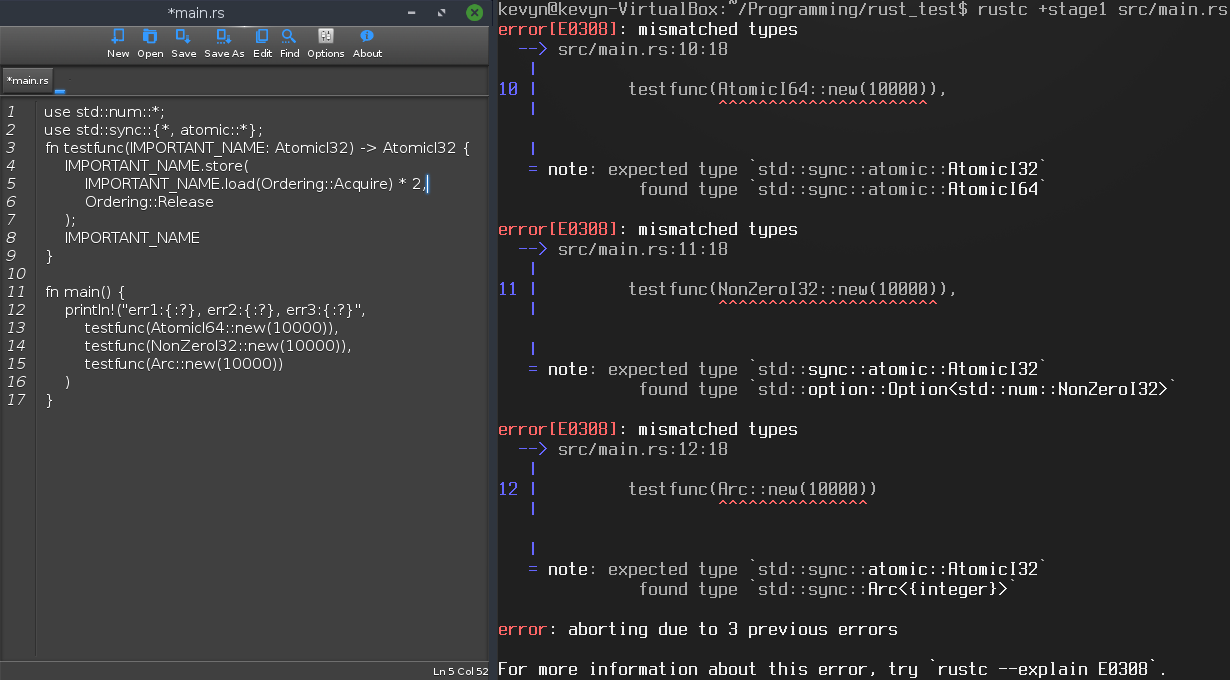This screenshot has width=1230, height=680.
Task: Click the Ln 5 Col 52 status indicator
Action: tap(460, 670)
